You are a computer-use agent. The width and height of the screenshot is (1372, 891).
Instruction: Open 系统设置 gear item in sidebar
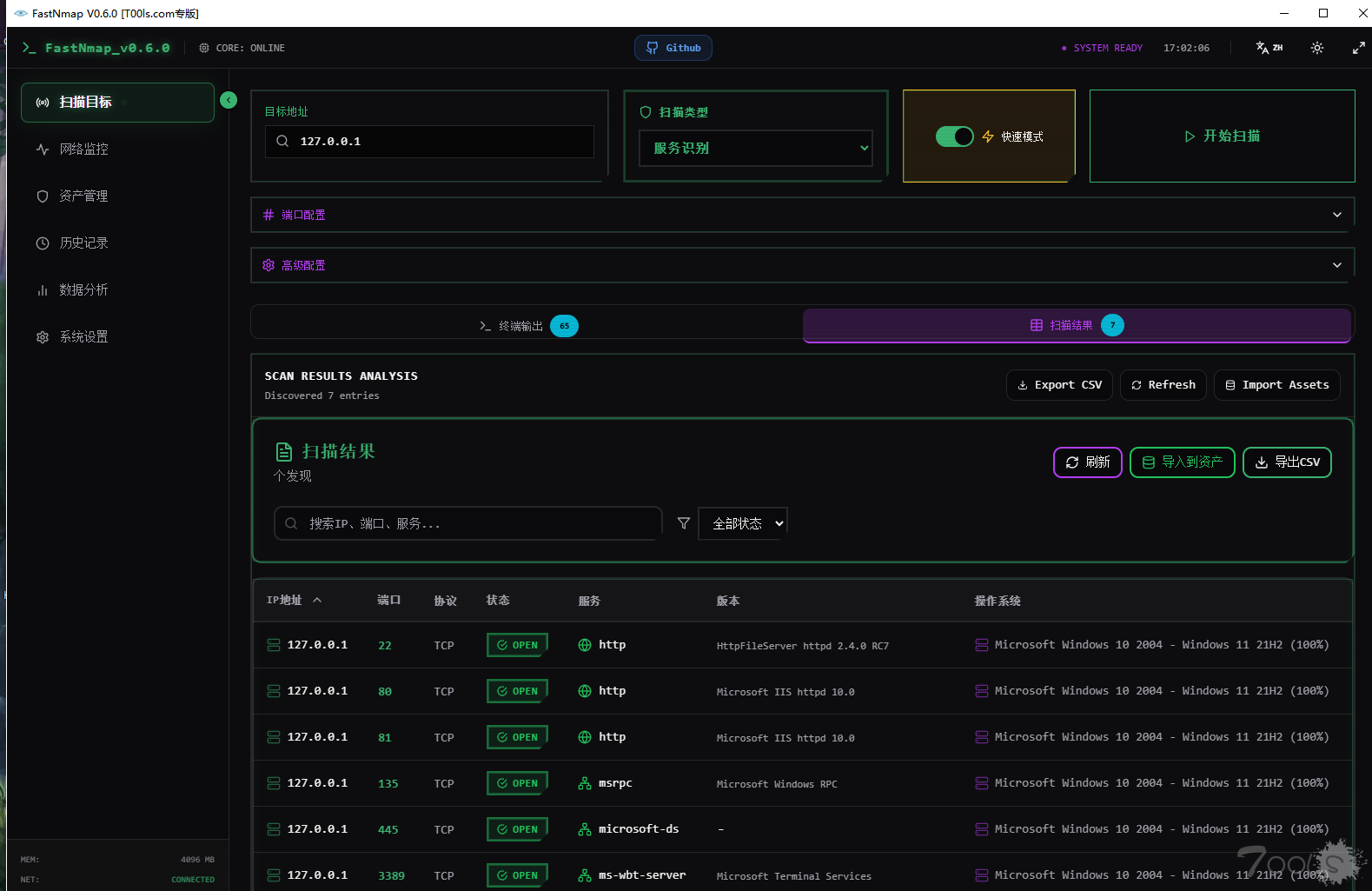(83, 337)
